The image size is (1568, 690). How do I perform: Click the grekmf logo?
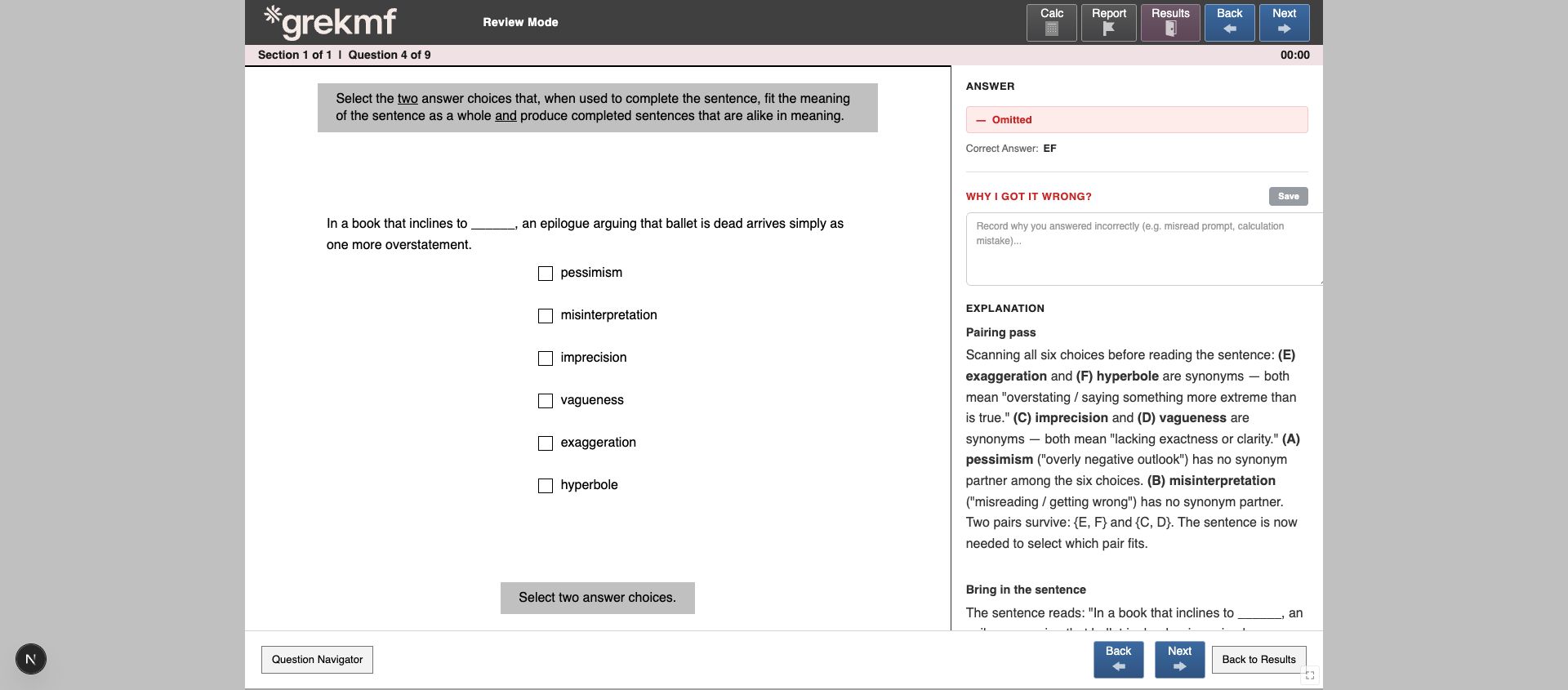pyautogui.click(x=330, y=22)
